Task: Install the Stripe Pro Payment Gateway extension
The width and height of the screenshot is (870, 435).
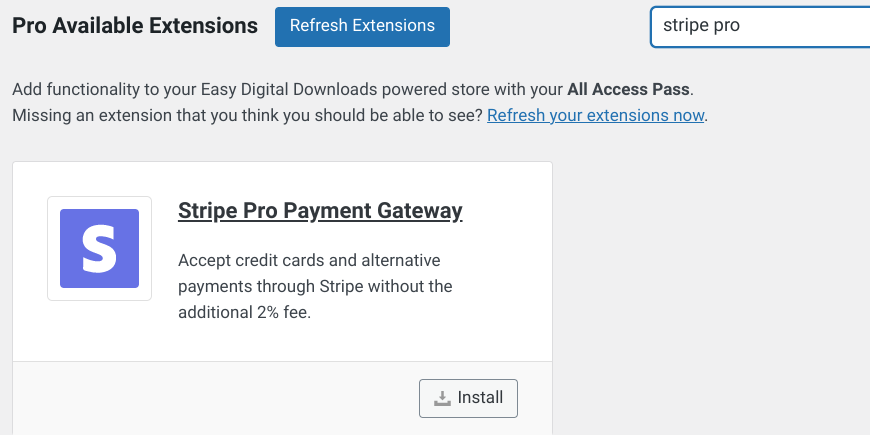Action: click(468, 398)
